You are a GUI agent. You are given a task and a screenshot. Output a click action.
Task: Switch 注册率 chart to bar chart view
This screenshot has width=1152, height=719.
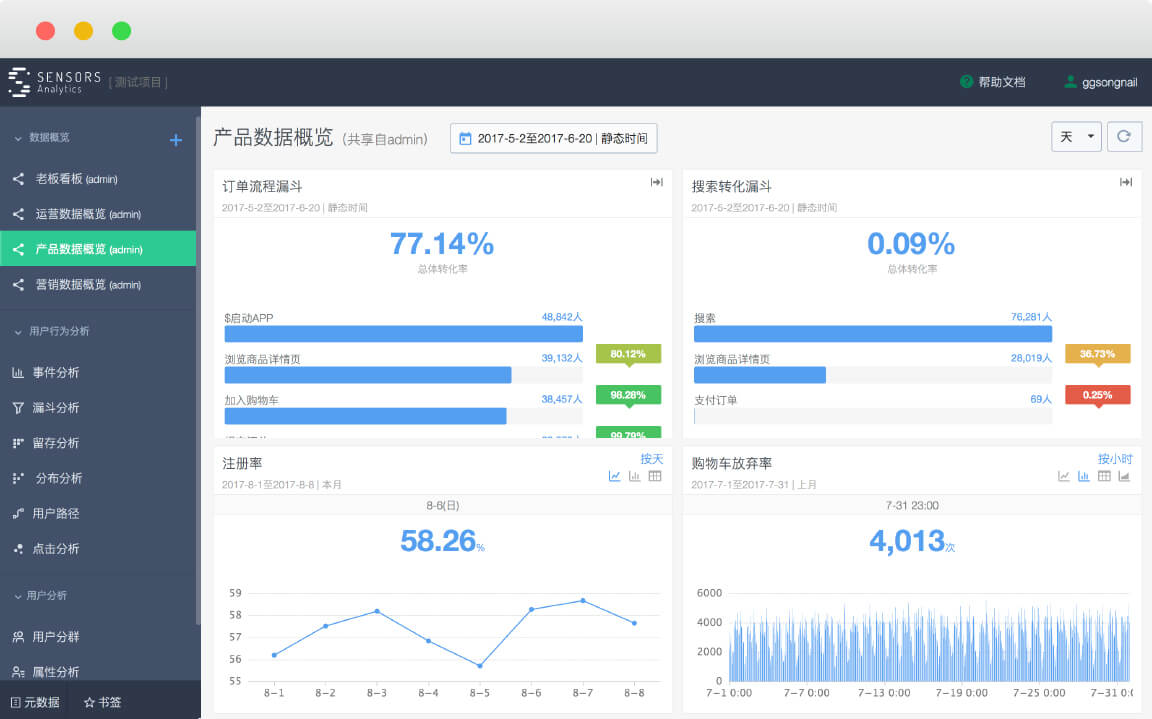pos(634,476)
